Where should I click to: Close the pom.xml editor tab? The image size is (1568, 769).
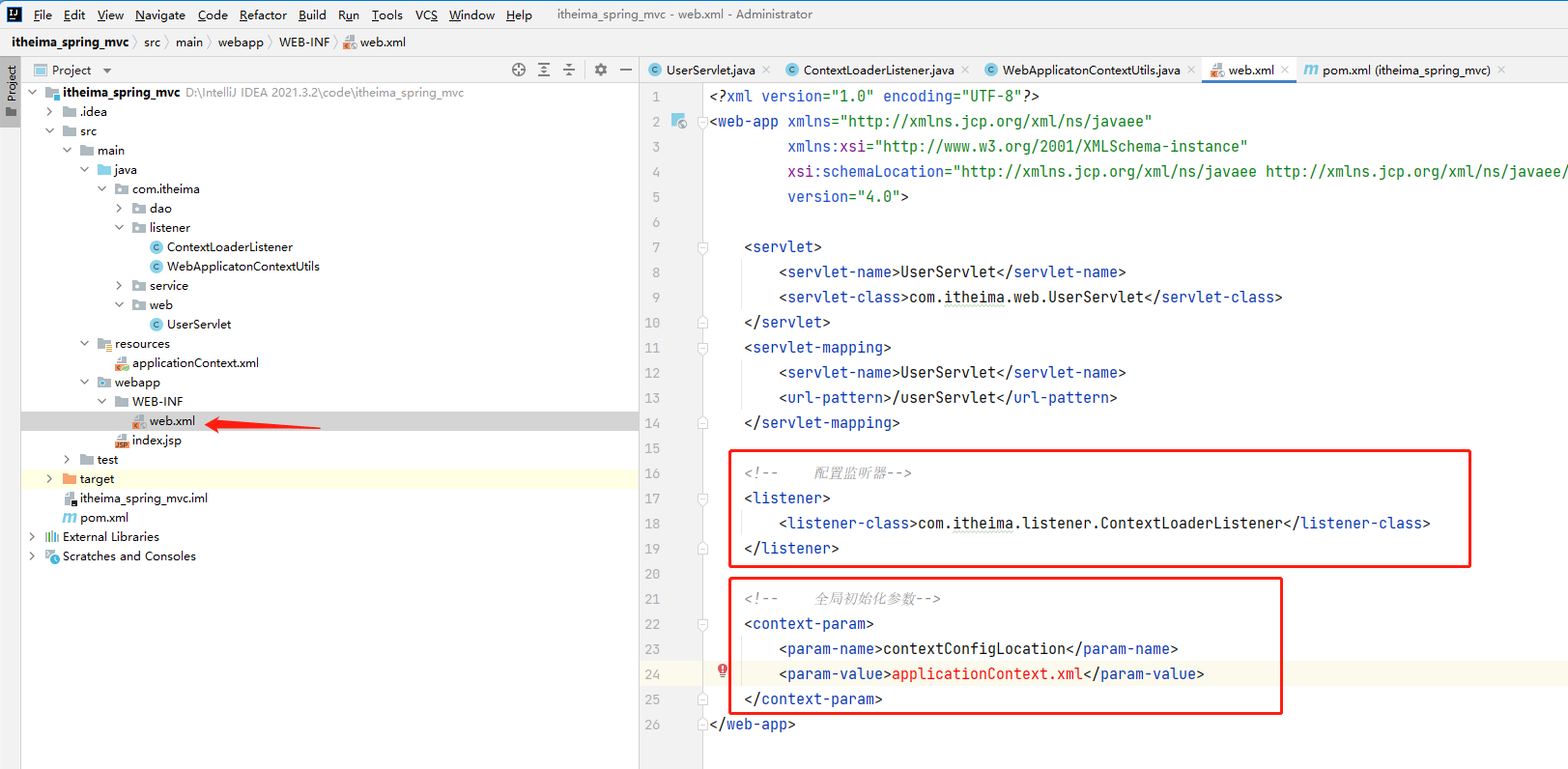(x=1501, y=70)
